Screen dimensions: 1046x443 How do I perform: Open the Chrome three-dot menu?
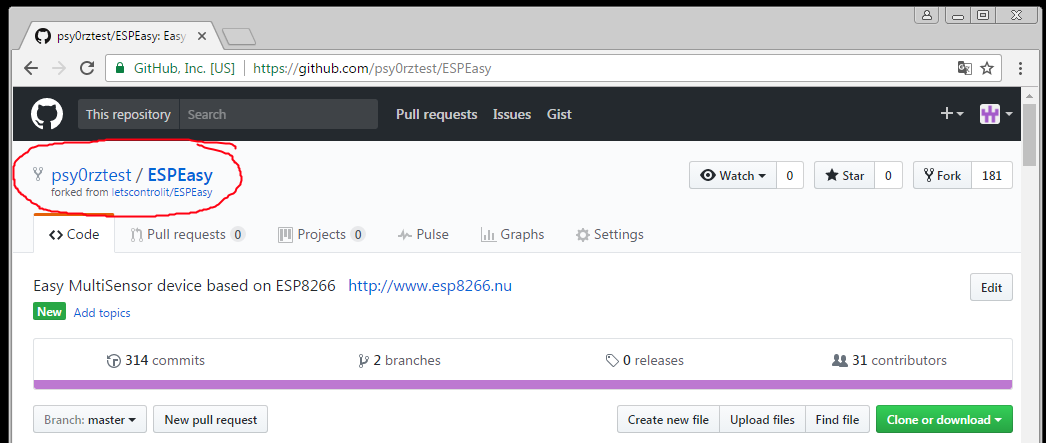pyautogui.click(x=1021, y=68)
